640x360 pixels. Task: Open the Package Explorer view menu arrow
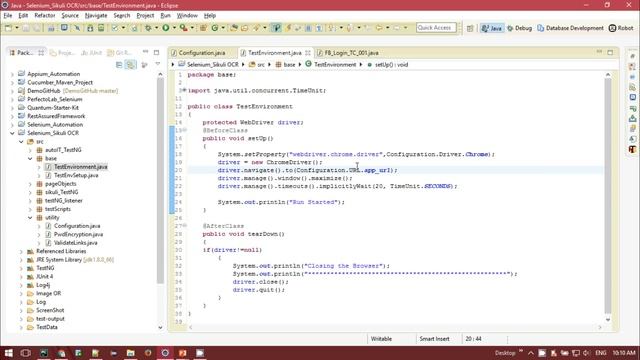click(158, 64)
